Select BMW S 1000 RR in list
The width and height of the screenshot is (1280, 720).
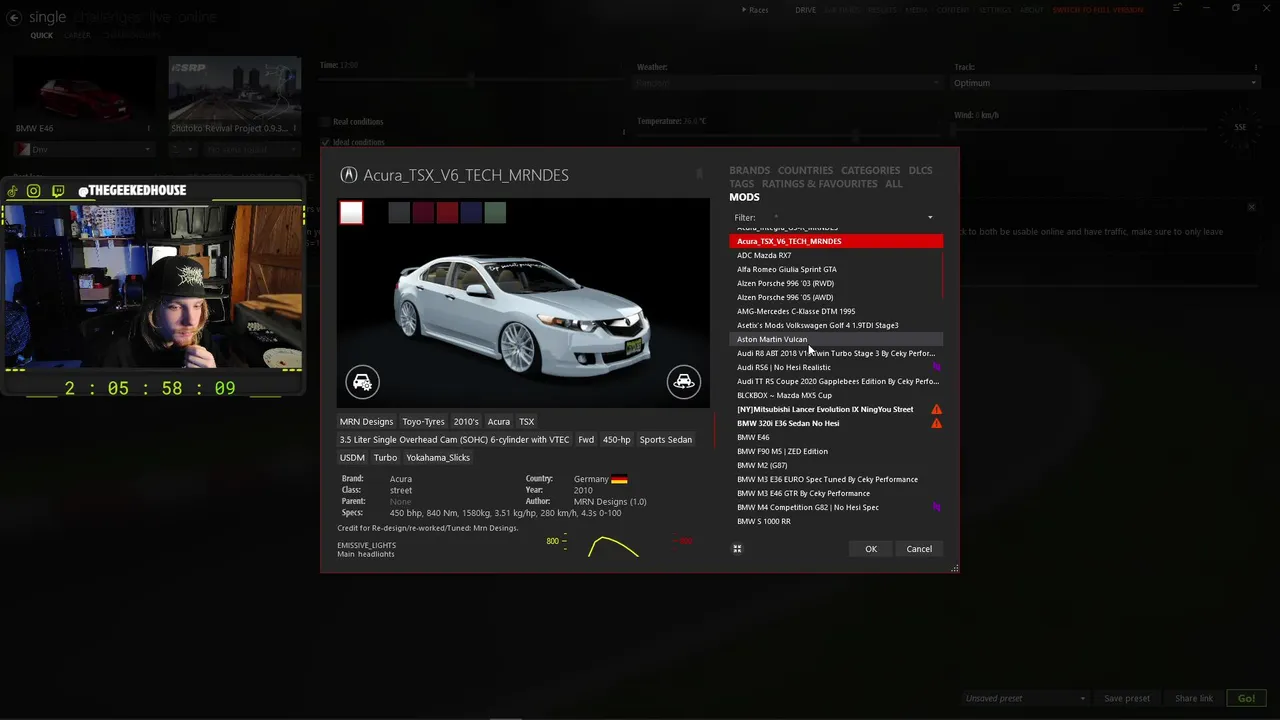[x=836, y=521]
